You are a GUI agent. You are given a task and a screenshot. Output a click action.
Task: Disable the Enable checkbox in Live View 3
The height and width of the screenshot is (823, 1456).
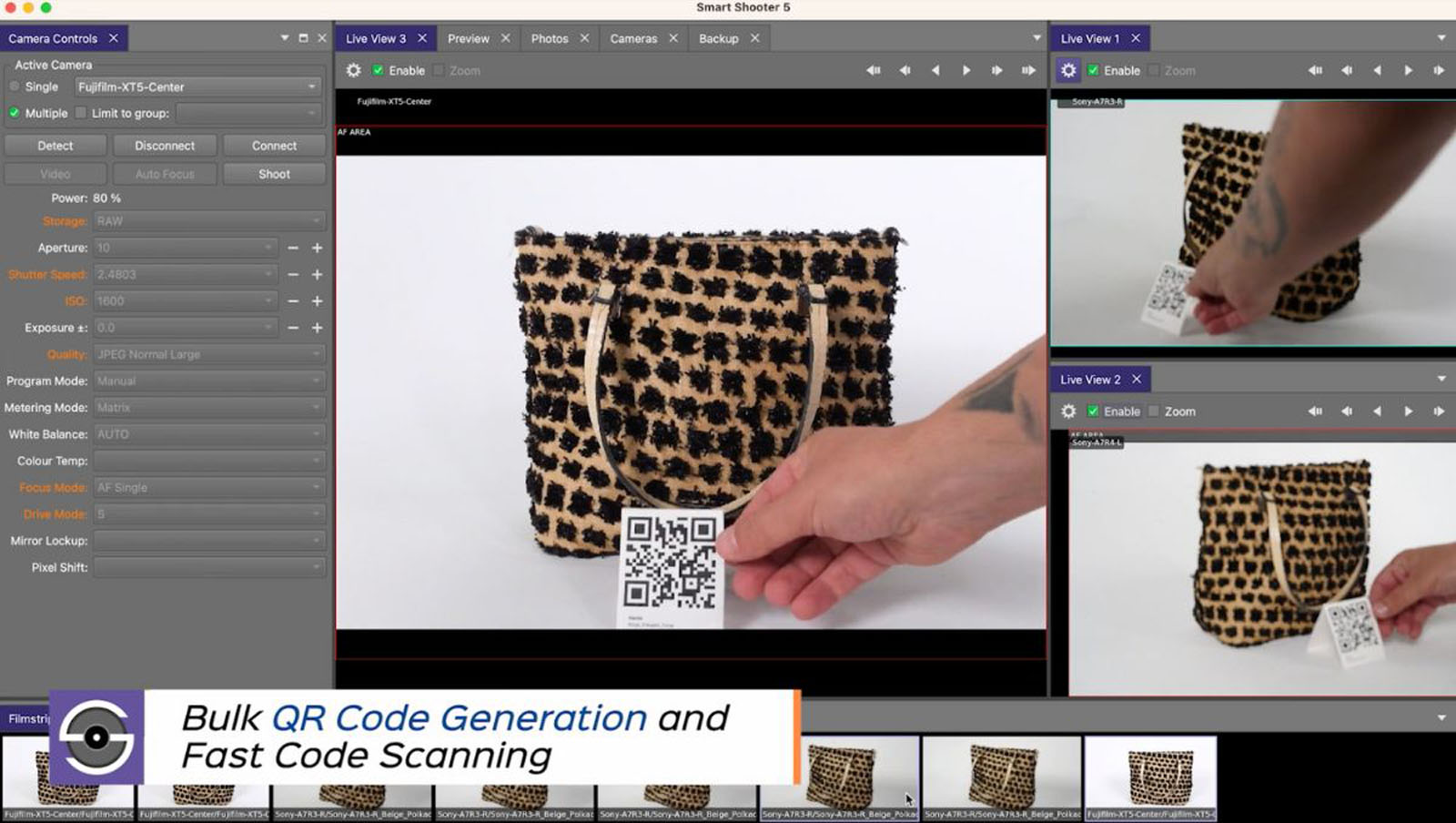click(x=379, y=70)
